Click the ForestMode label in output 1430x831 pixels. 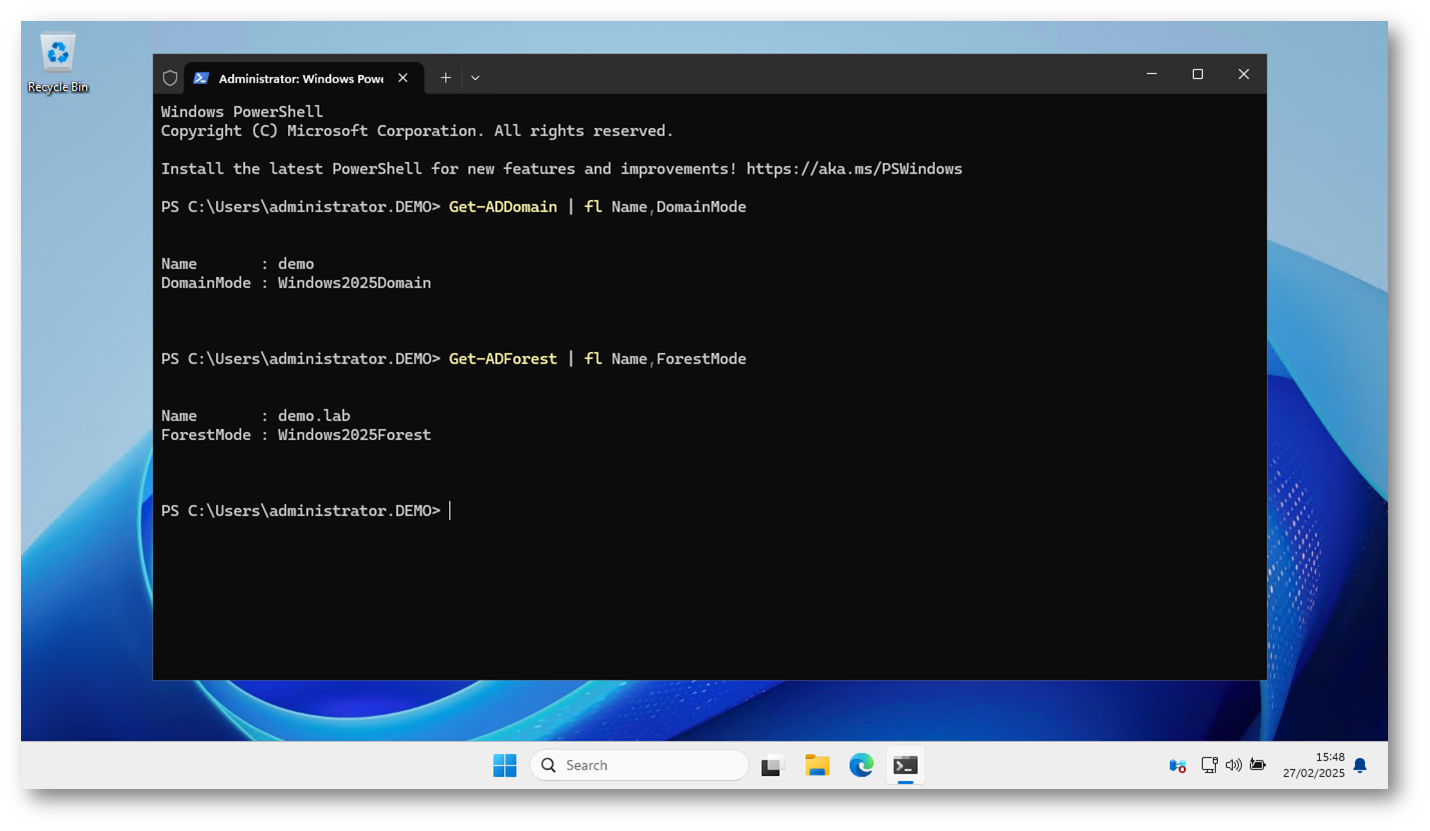[206, 435]
